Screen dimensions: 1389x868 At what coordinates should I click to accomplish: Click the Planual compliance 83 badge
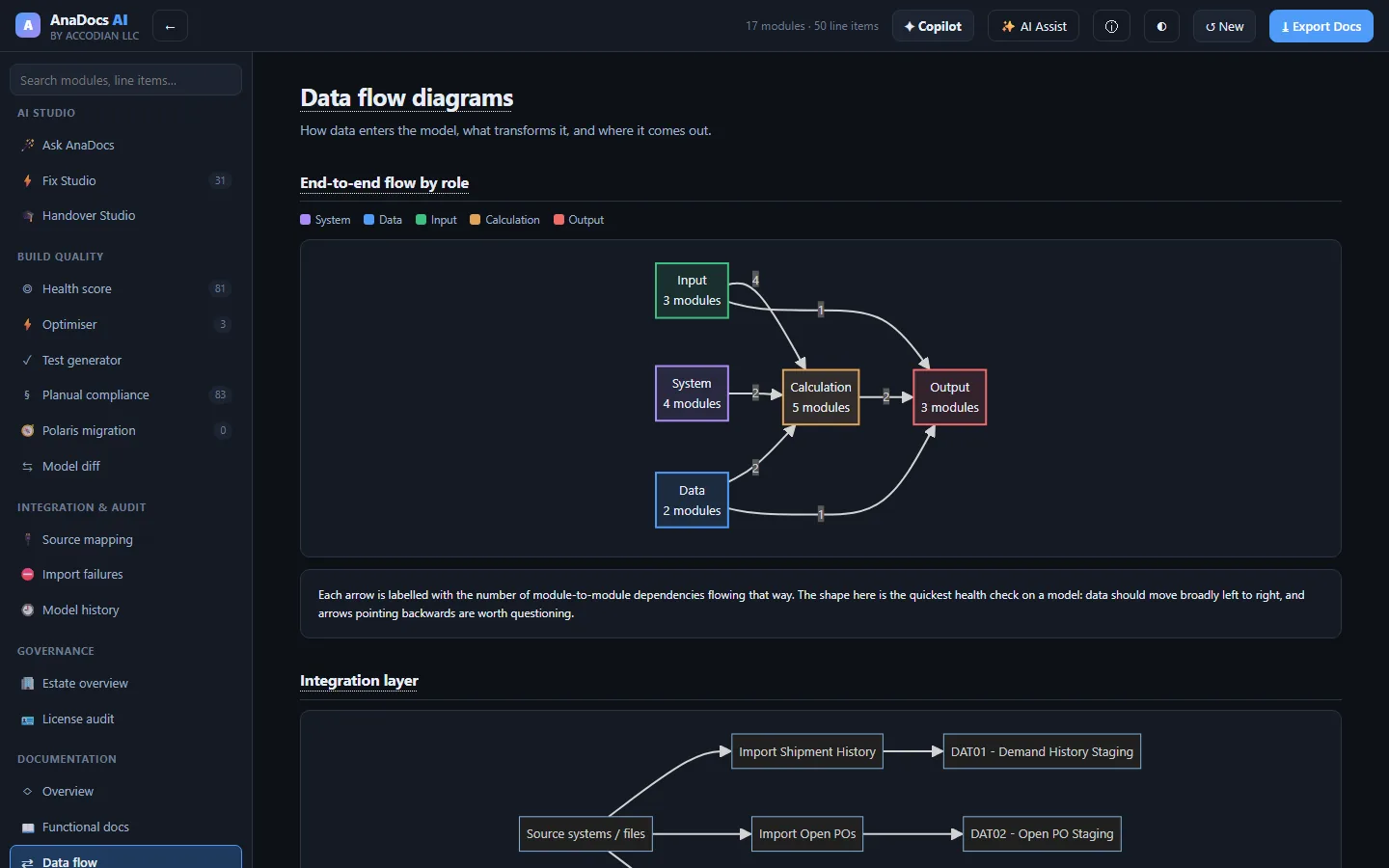220,395
